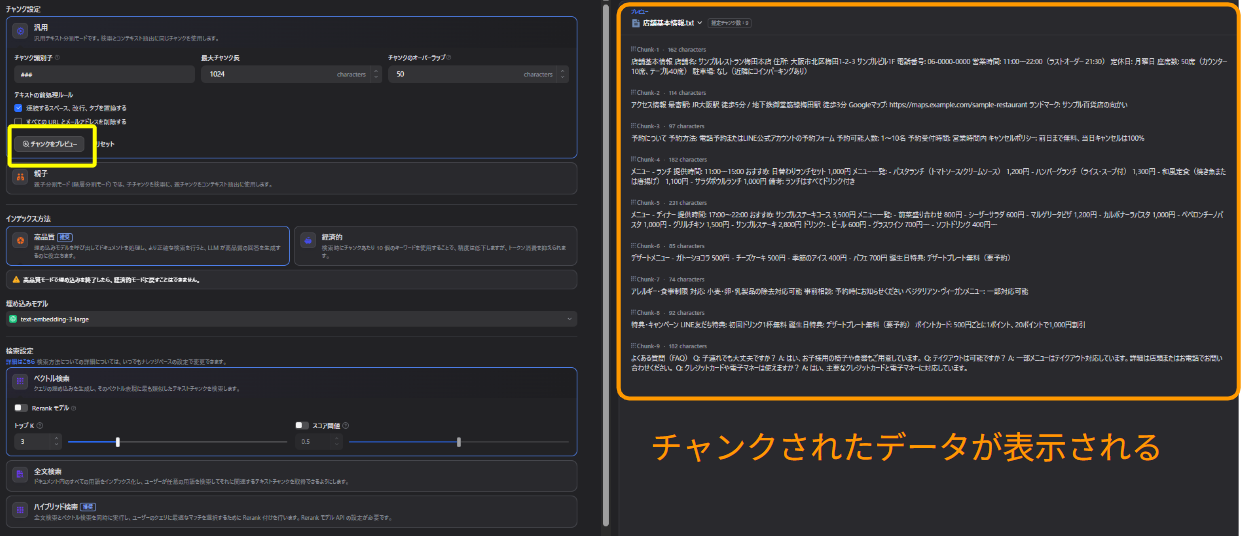The image size is (1243, 536).
Task: Click the プレビュー heading text
Action: point(639,11)
